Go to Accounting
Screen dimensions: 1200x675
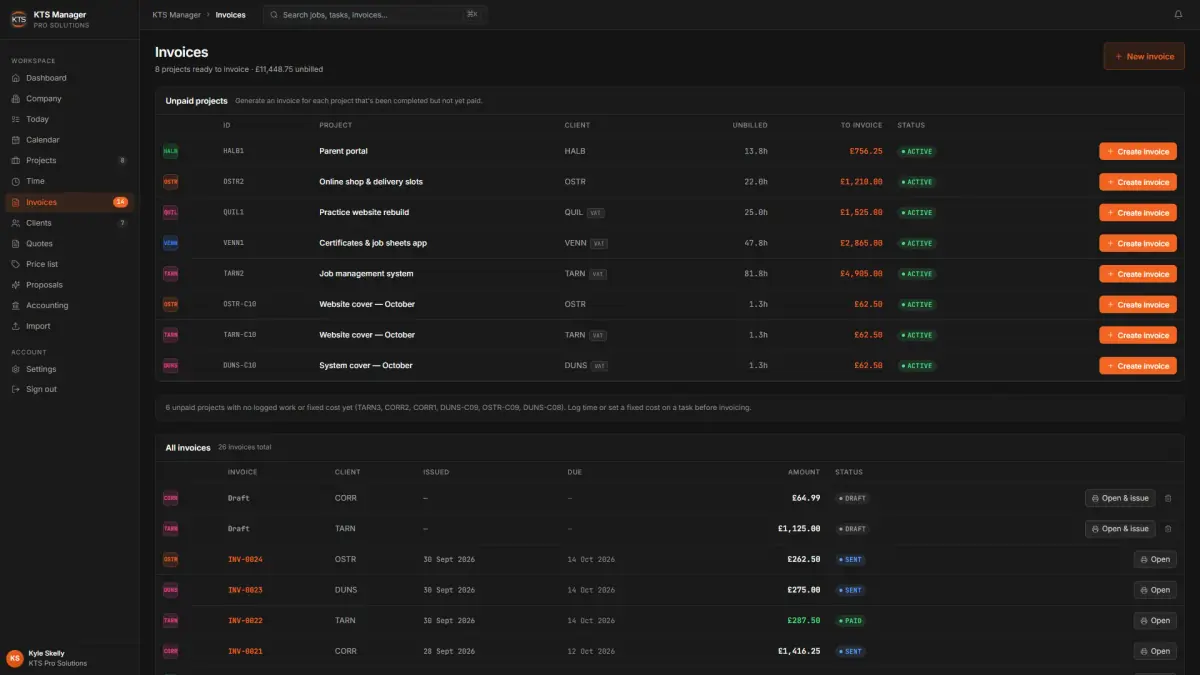coord(69,305)
